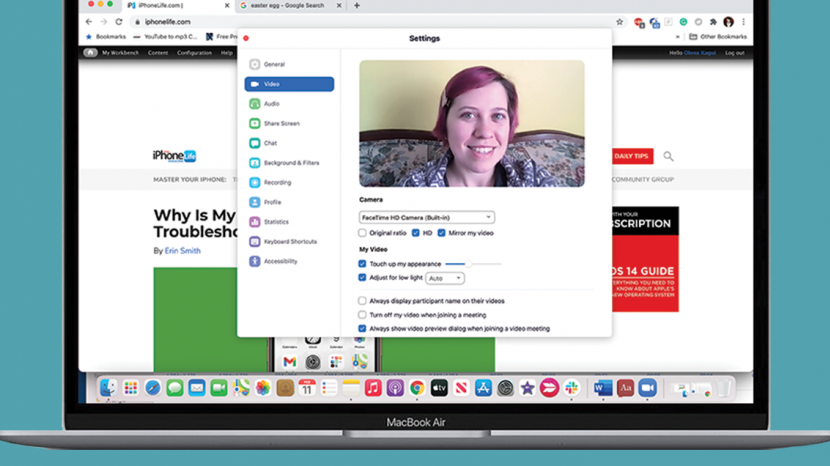Open Apple News in the dock
This screenshot has height=466, width=830.
click(461, 388)
